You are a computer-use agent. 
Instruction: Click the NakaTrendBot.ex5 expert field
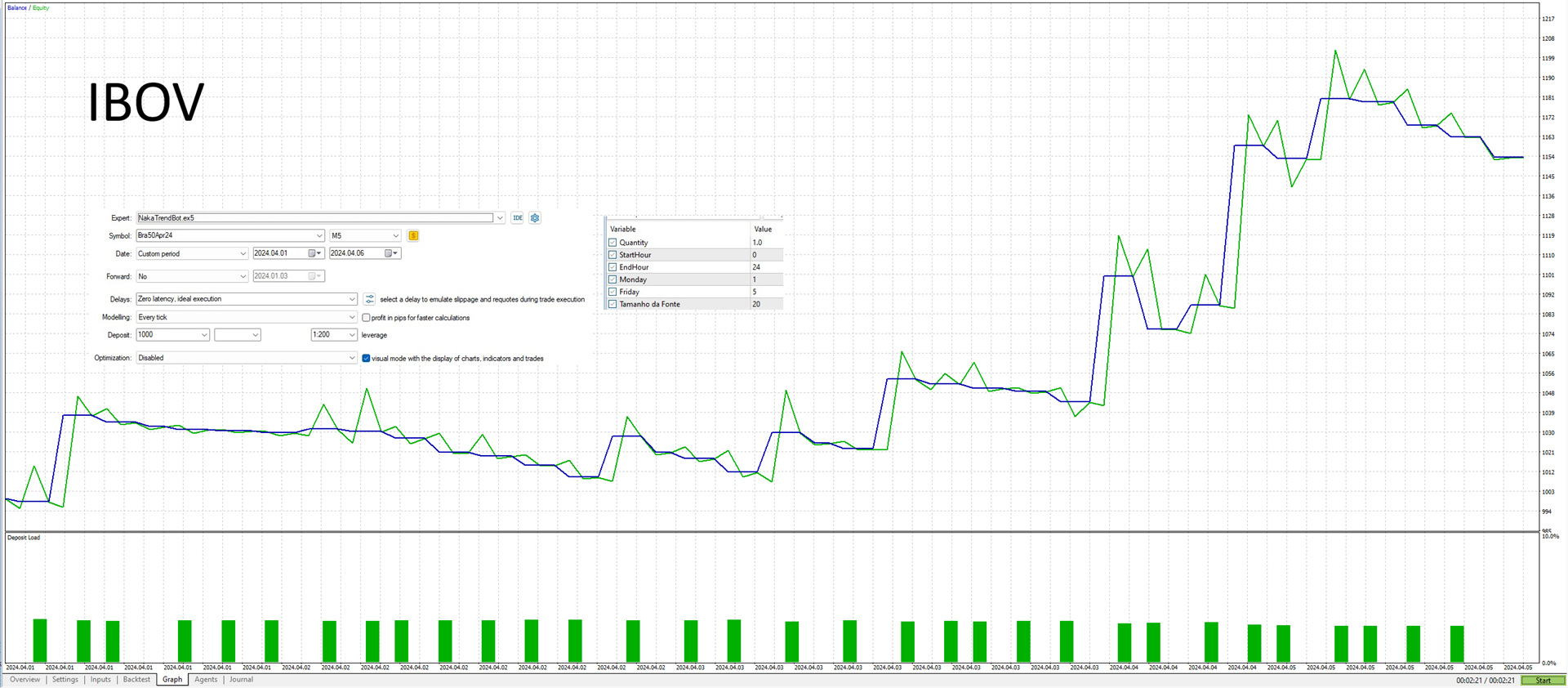pyautogui.click(x=315, y=218)
